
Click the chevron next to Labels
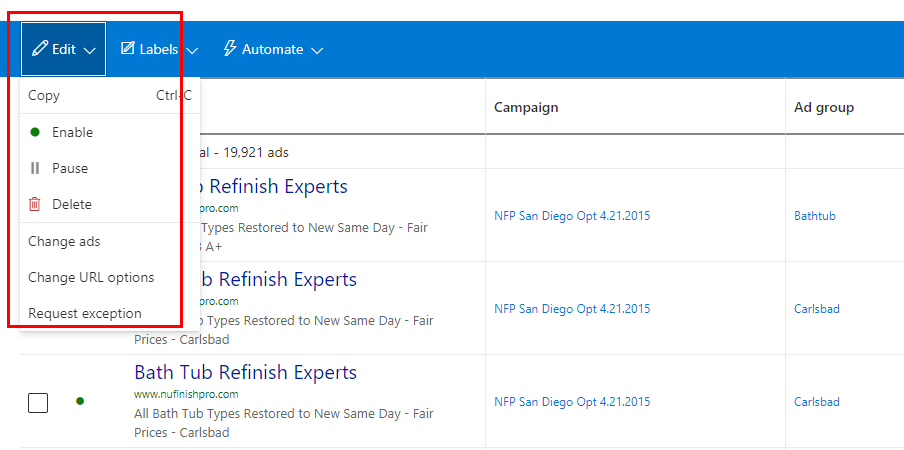(x=193, y=51)
